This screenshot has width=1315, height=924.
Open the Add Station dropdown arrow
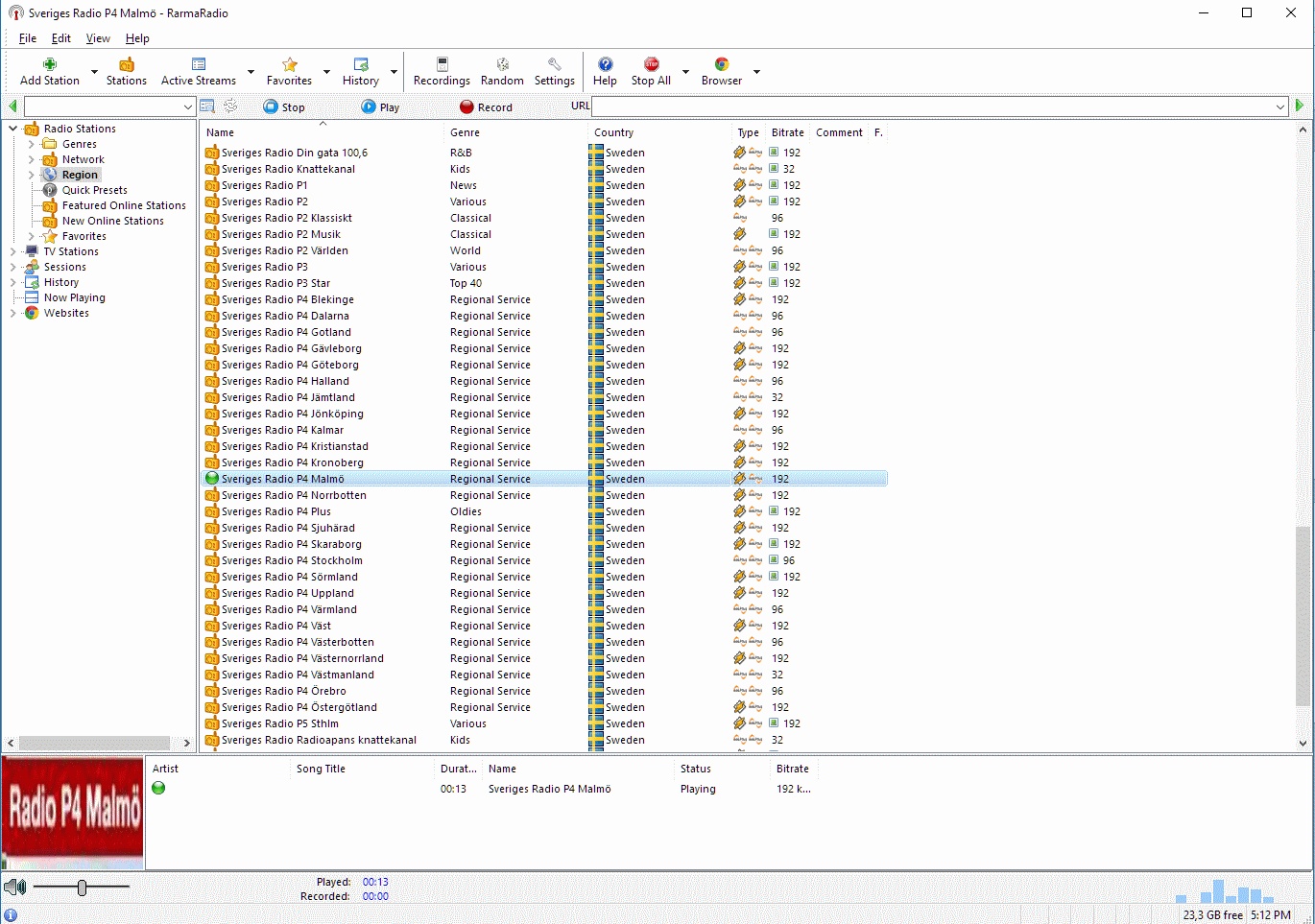(94, 72)
